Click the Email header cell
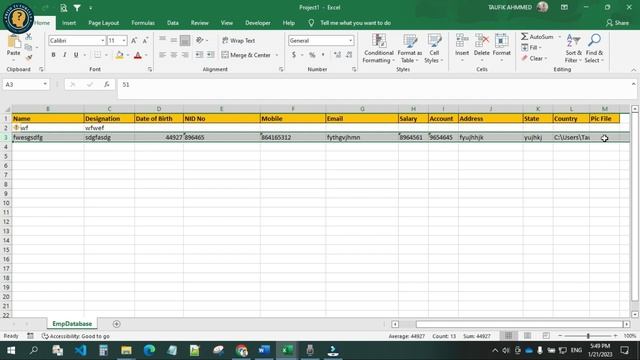 (x=362, y=118)
